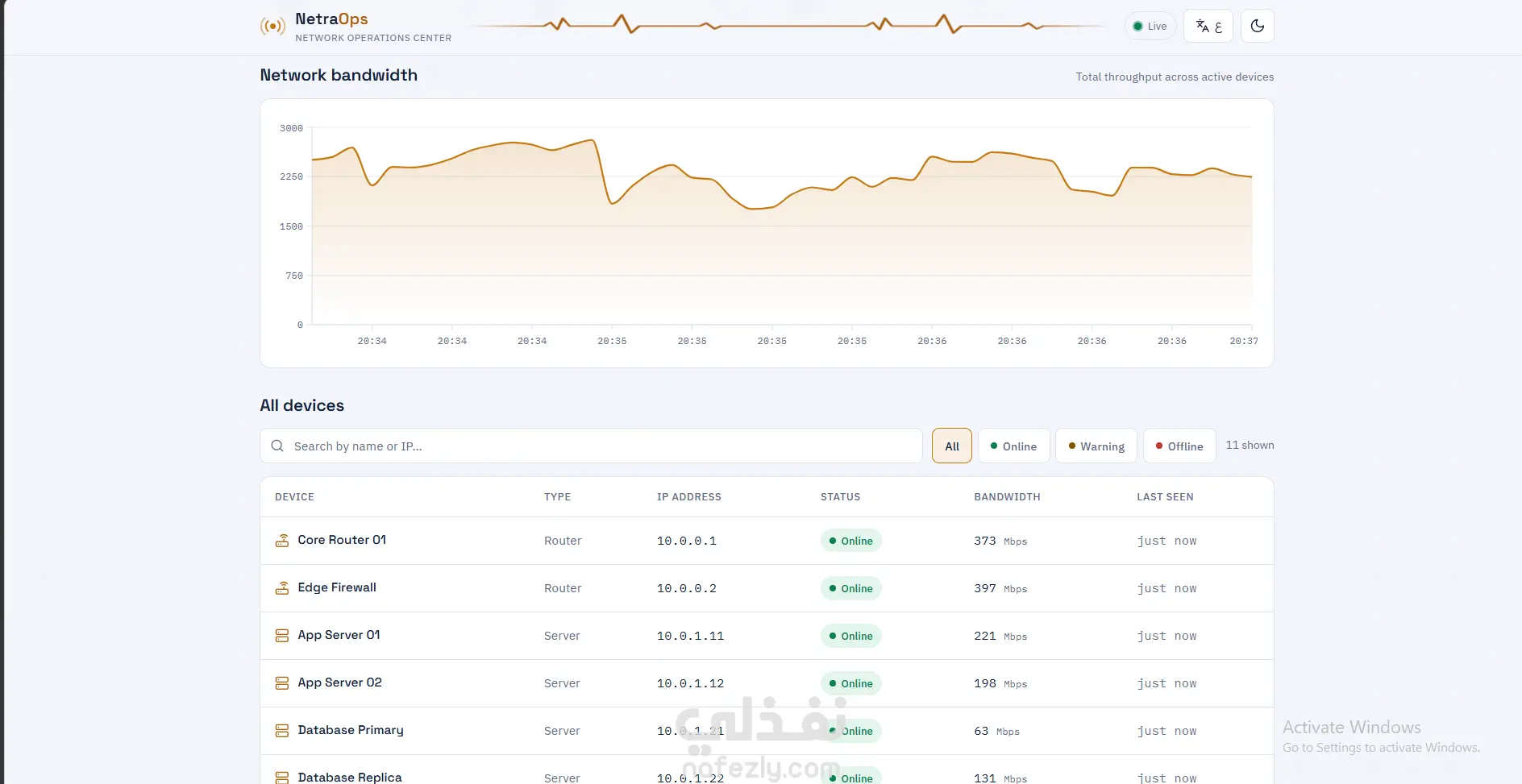Click the server icon beside Database Primary
The image size is (1522, 784).
[282, 731]
